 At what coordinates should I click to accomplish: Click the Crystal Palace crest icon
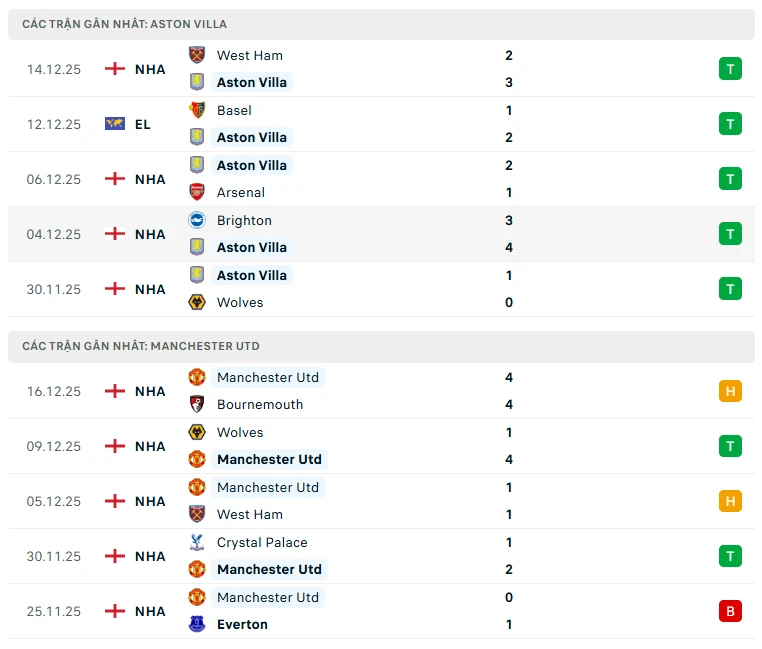pos(197,542)
